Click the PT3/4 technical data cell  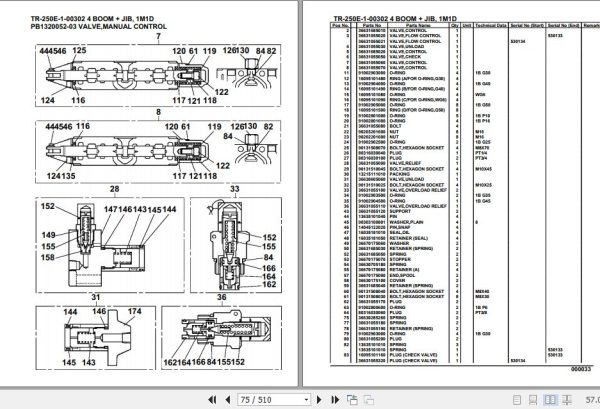tap(481, 158)
